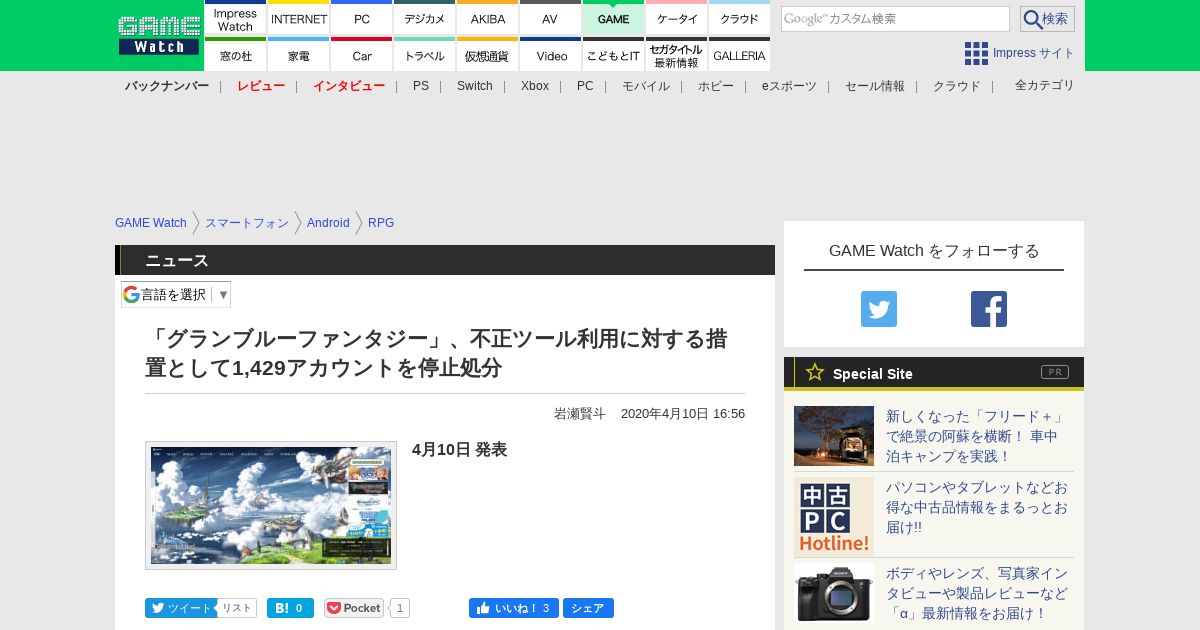
Task: Open the ケータイ Watch tab
Action: coord(677,18)
